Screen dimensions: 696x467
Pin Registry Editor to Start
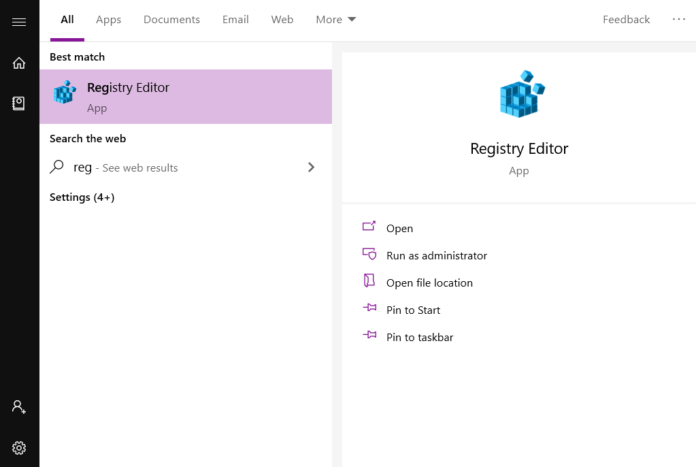[413, 310]
